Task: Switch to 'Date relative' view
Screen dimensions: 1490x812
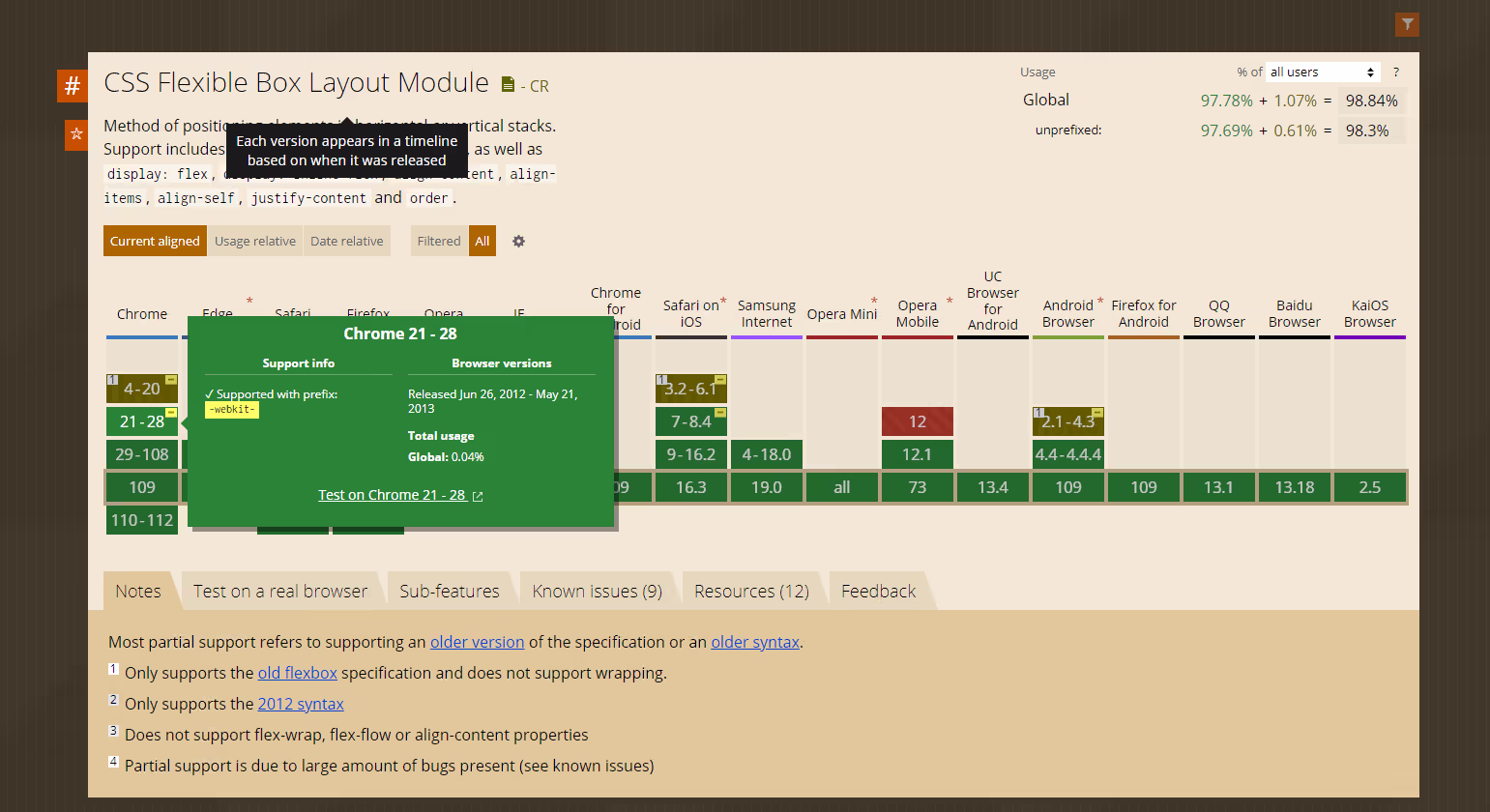Action: click(347, 241)
